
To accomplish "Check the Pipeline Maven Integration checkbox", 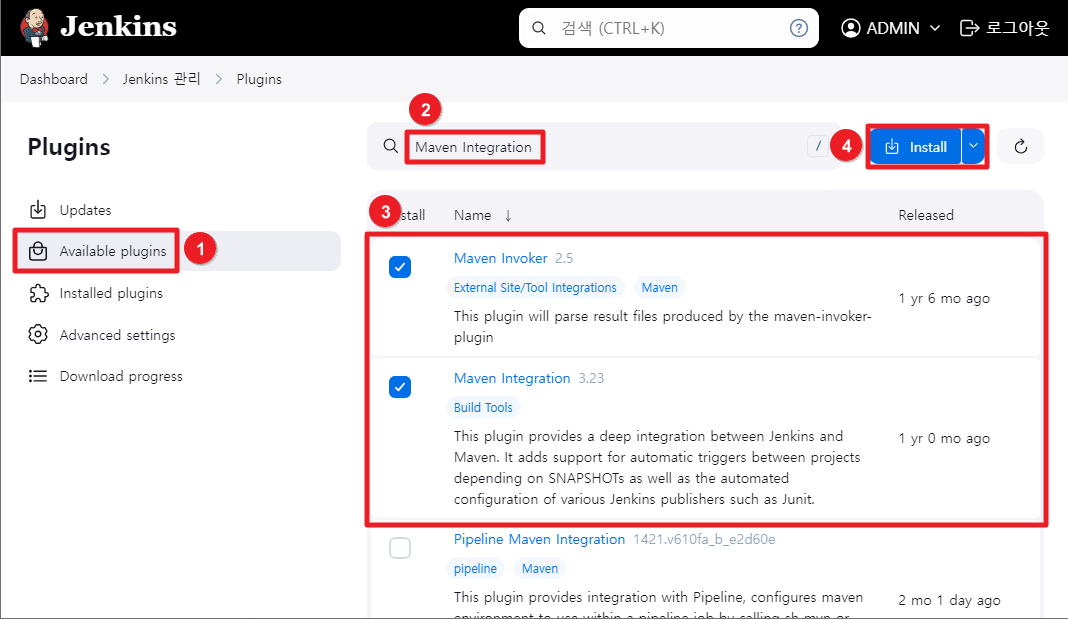I will pos(400,547).
